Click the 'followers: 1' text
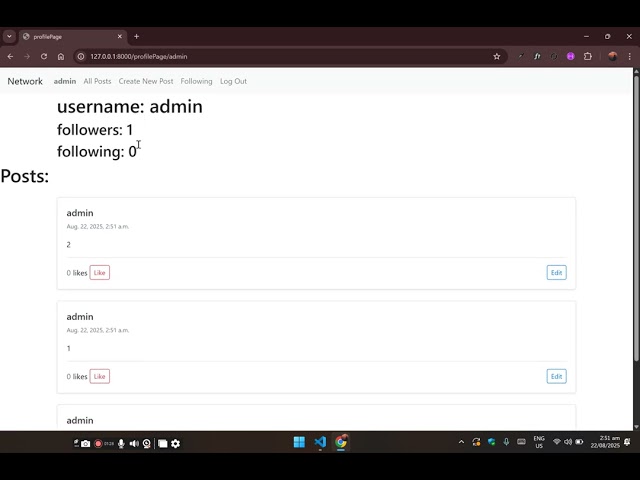The width and height of the screenshot is (640, 480). pyautogui.click(x=95, y=130)
